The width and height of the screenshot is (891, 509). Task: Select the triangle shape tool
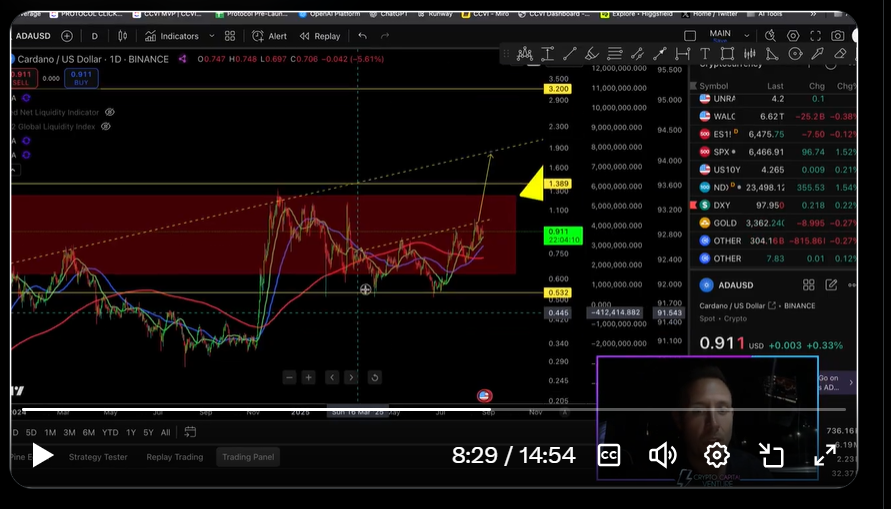tap(772, 54)
